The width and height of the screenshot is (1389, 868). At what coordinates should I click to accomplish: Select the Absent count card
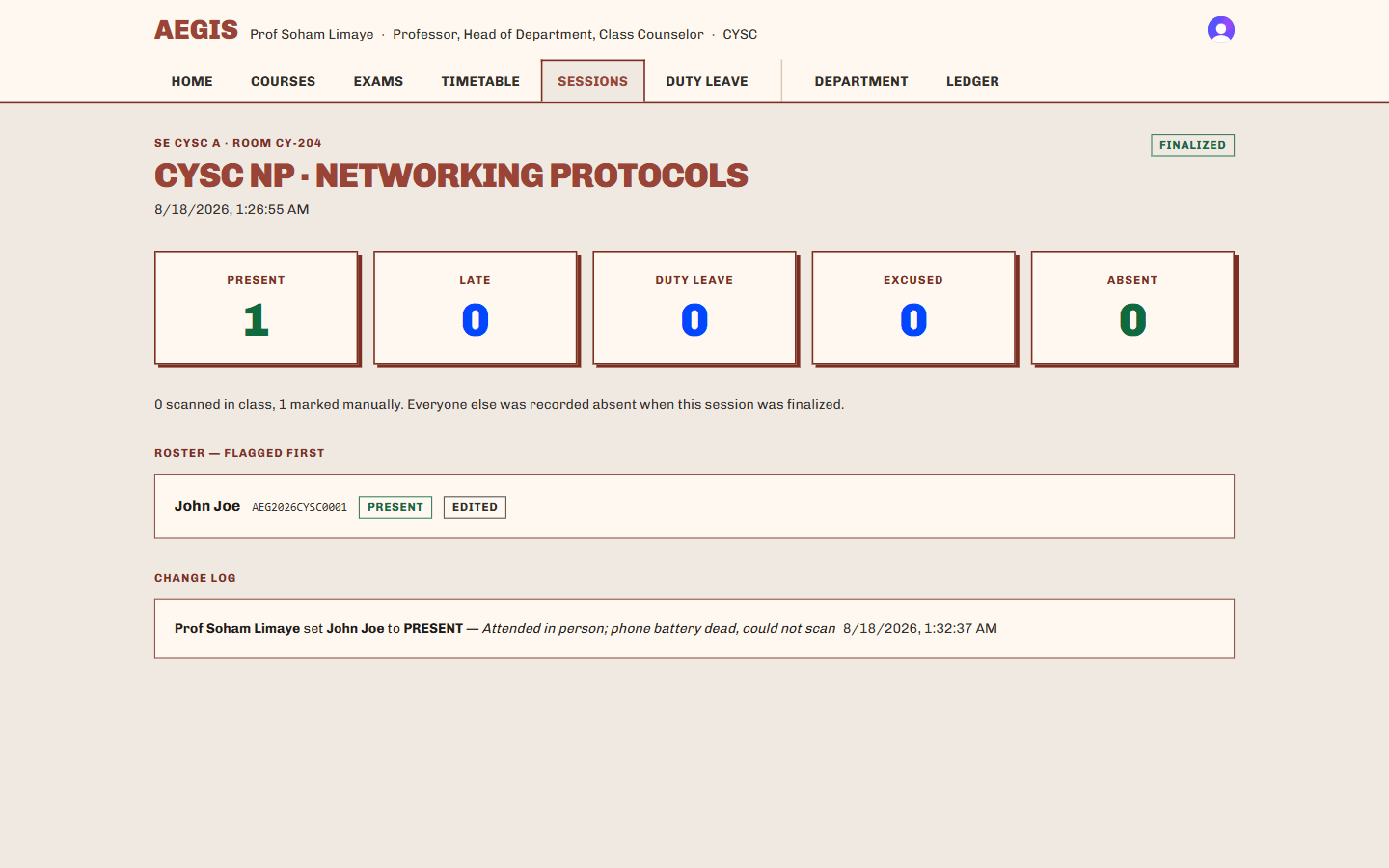(x=1132, y=308)
